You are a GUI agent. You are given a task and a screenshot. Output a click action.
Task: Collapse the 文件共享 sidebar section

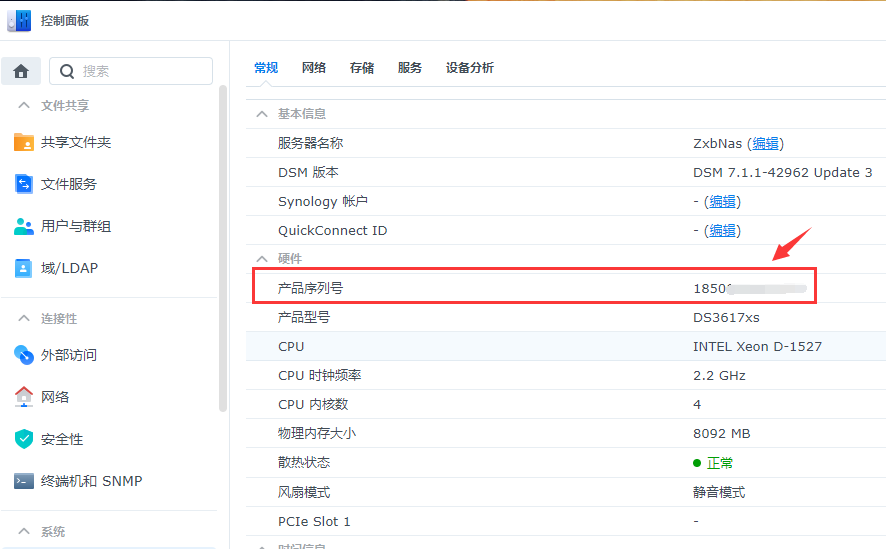pos(24,105)
